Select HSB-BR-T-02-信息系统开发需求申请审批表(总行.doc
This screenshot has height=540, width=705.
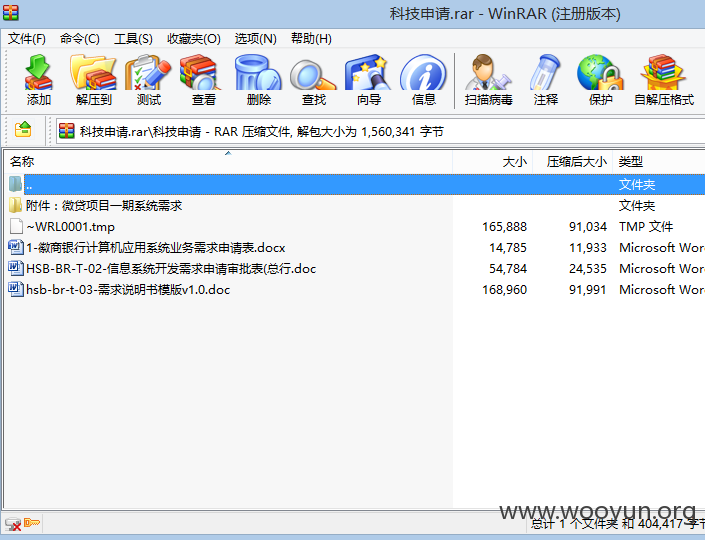(x=171, y=268)
